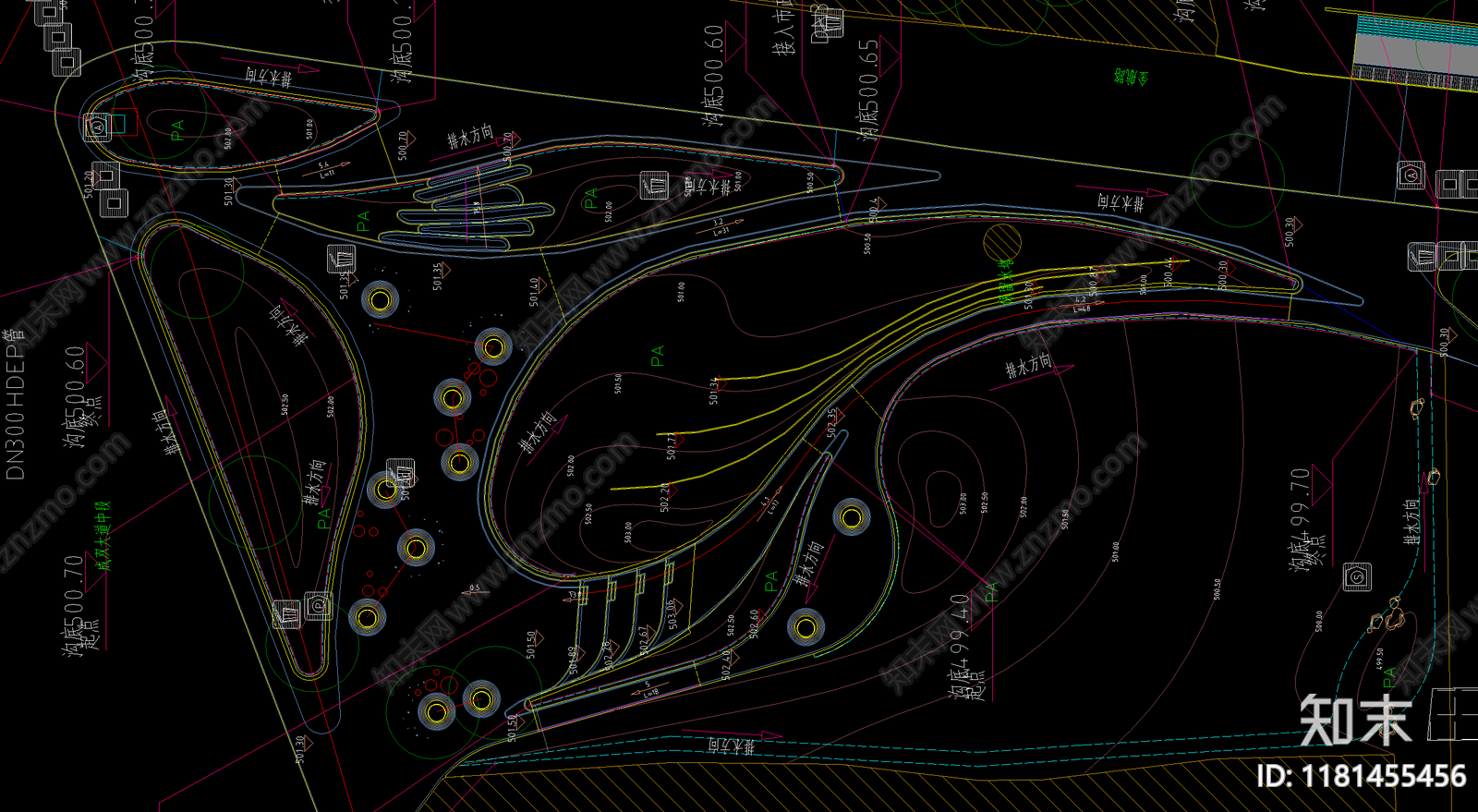1478x812 pixels.
Task: Click the L=48 slope annotation
Action: click(1083, 309)
